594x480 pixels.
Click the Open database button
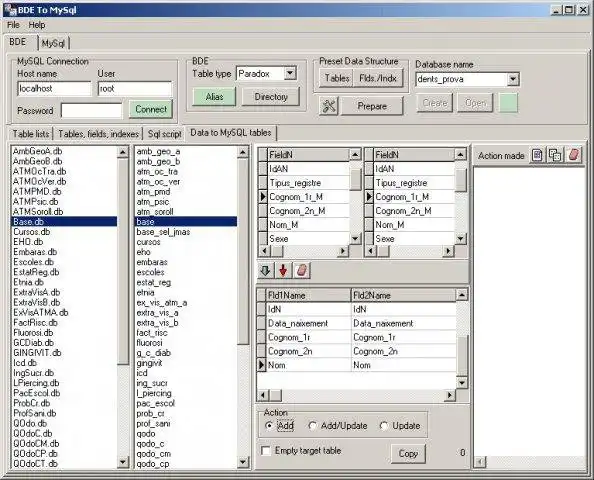(475, 103)
